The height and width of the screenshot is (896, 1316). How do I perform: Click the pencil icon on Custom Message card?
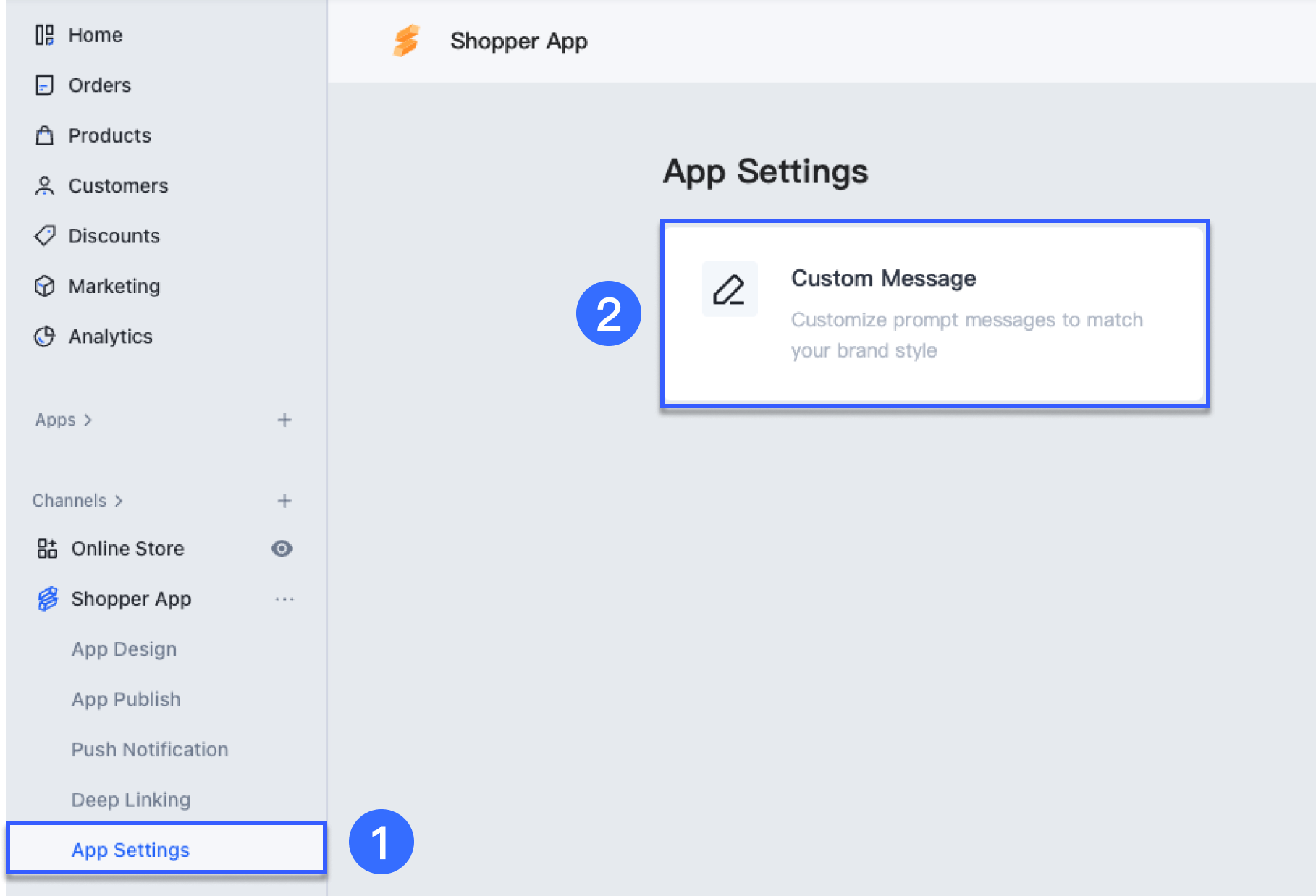[x=730, y=289]
